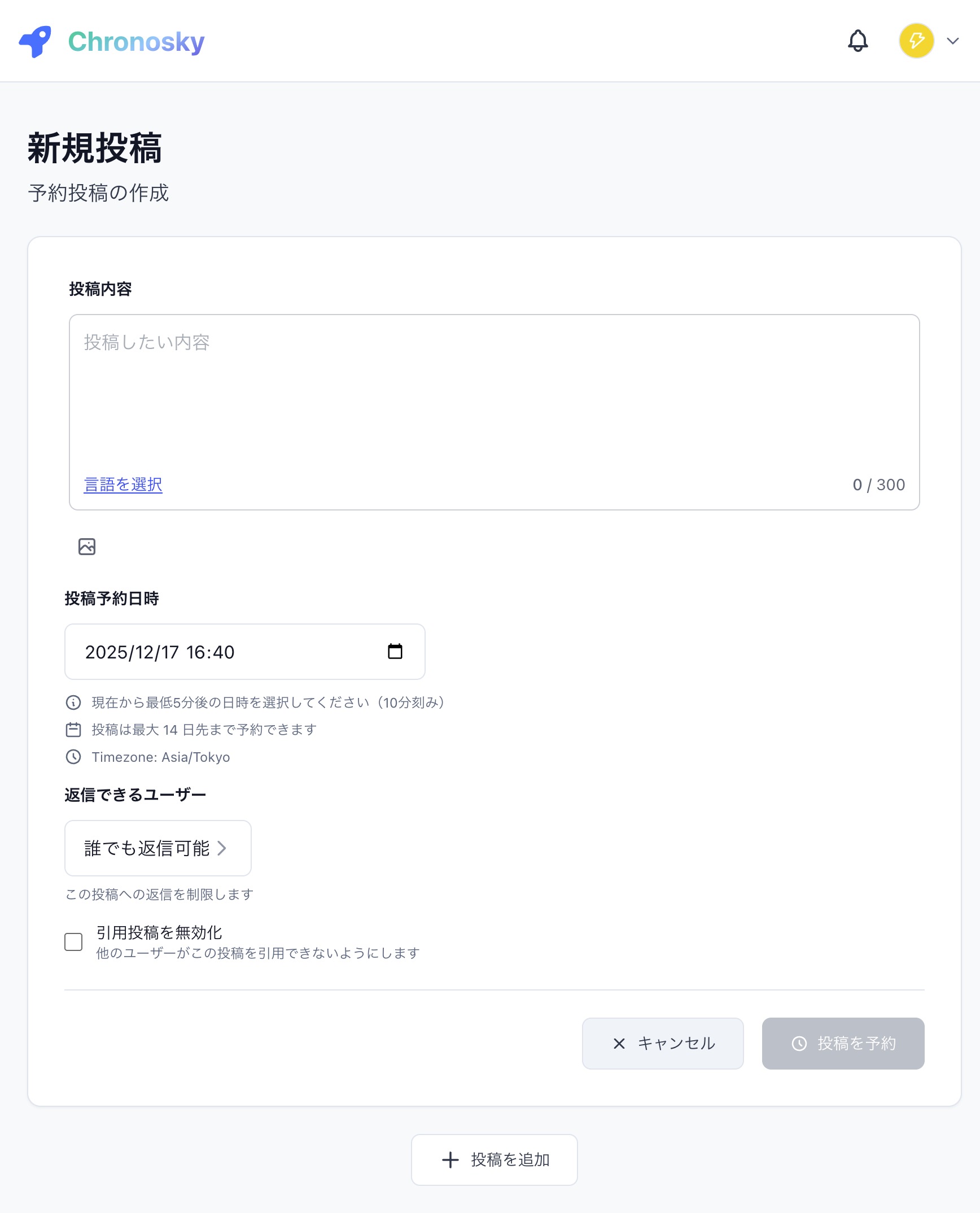The height and width of the screenshot is (1213, 980).
Task: Expand the account menu chevron
Action: (953, 41)
